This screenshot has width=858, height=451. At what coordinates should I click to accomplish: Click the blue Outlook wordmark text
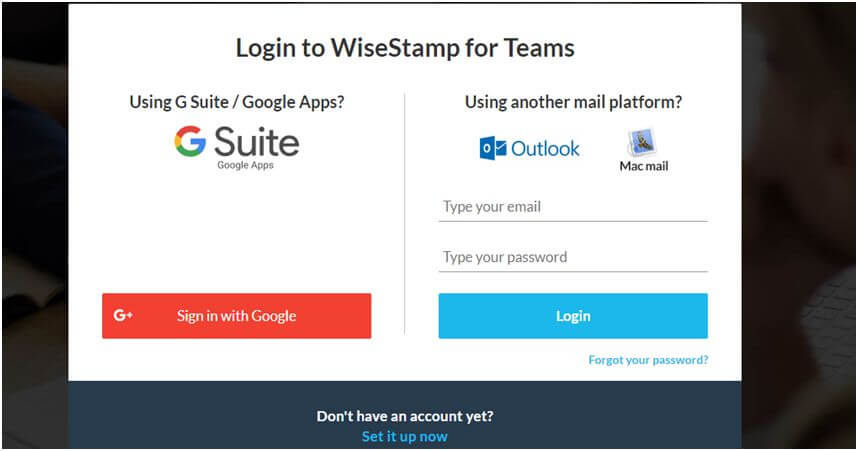click(x=545, y=148)
